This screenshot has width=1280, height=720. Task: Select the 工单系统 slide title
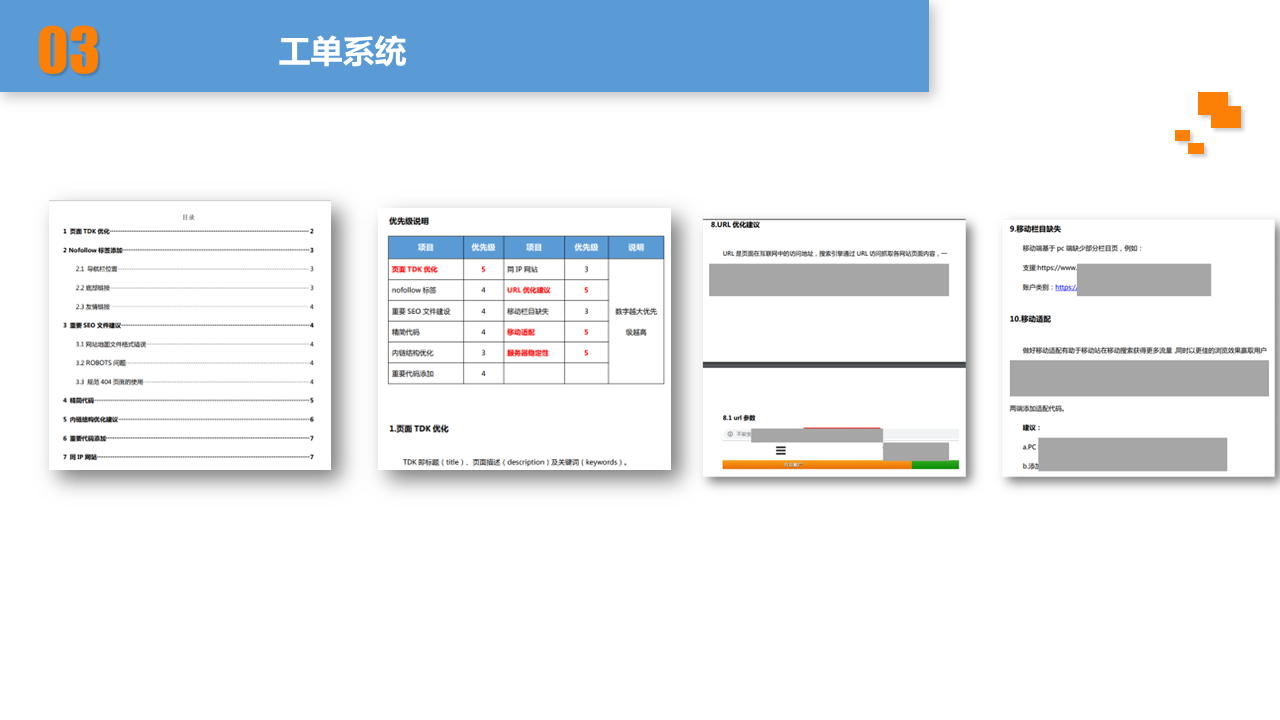click(342, 52)
